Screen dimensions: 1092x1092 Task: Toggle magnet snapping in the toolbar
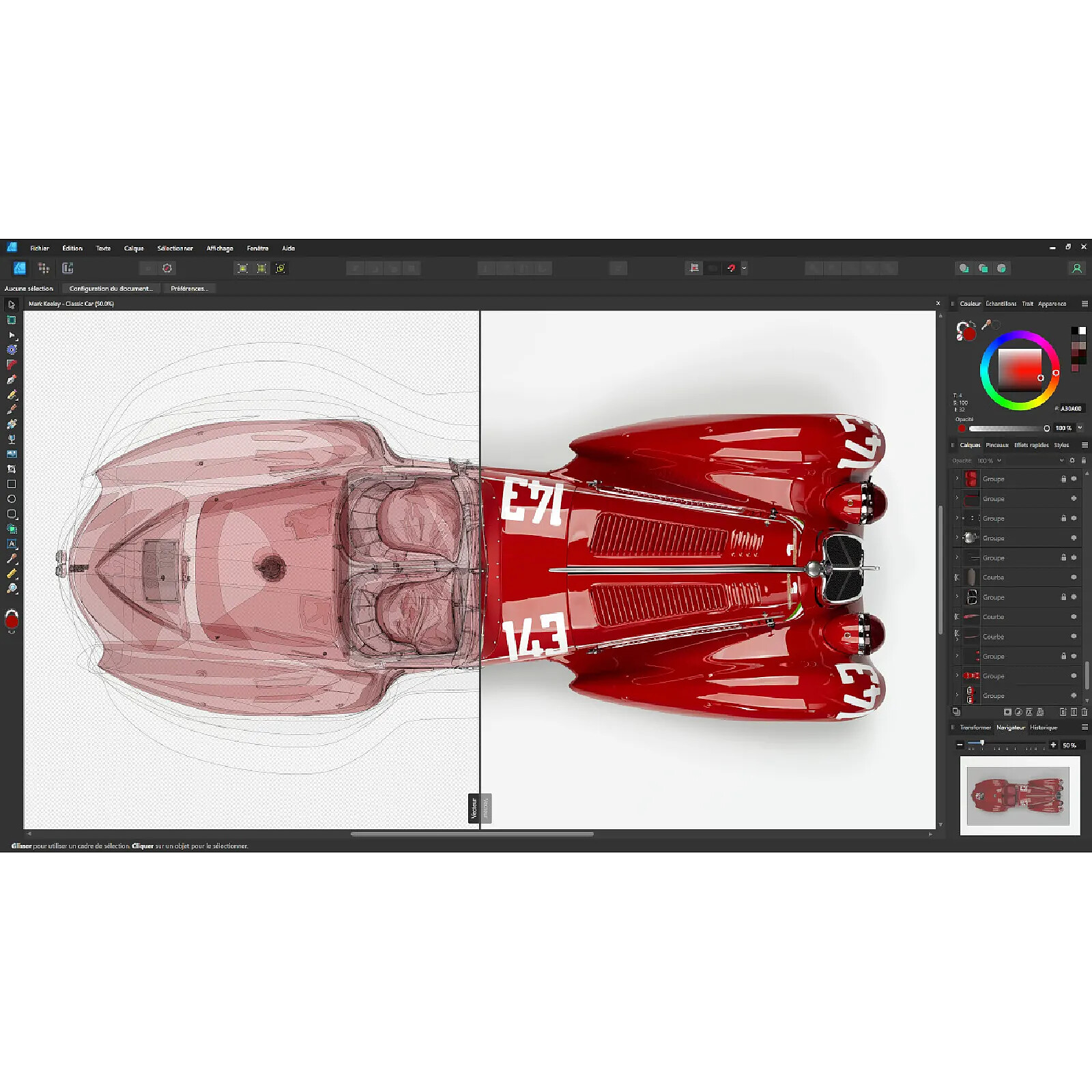731,268
